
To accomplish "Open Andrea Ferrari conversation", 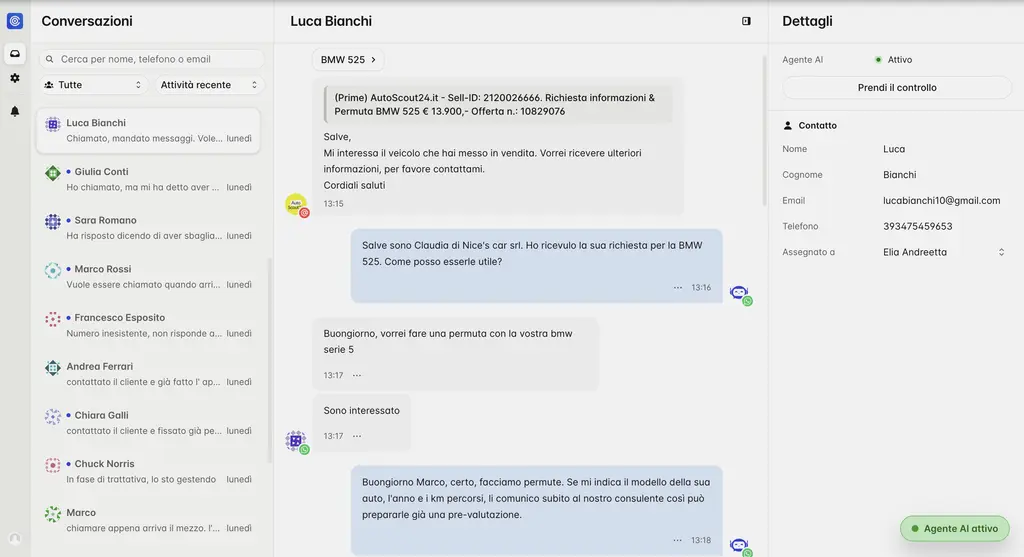I will click(148, 374).
